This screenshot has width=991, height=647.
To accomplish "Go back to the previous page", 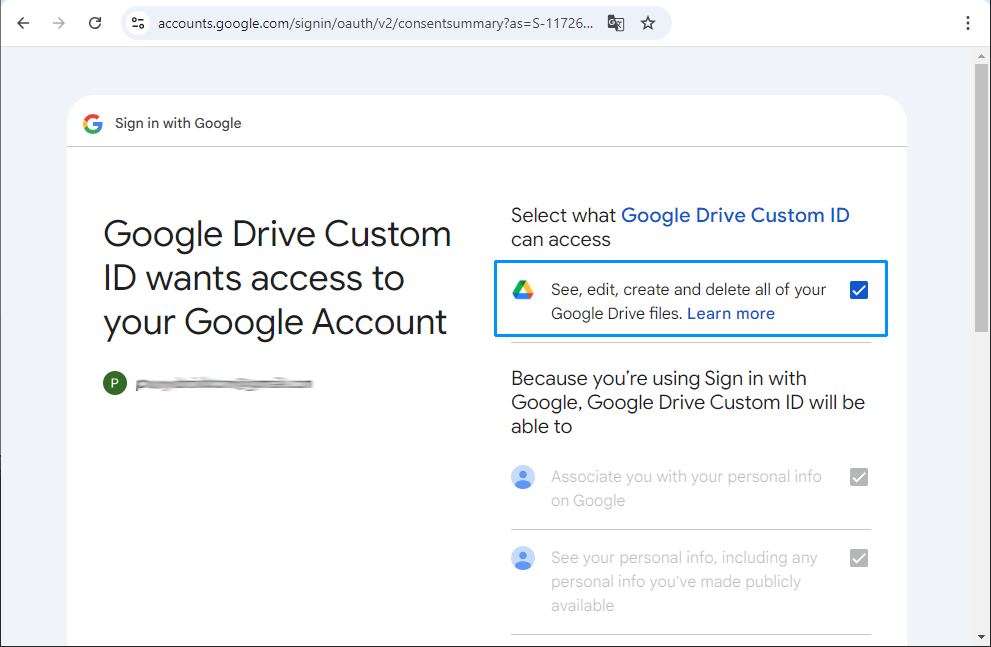I will point(23,23).
